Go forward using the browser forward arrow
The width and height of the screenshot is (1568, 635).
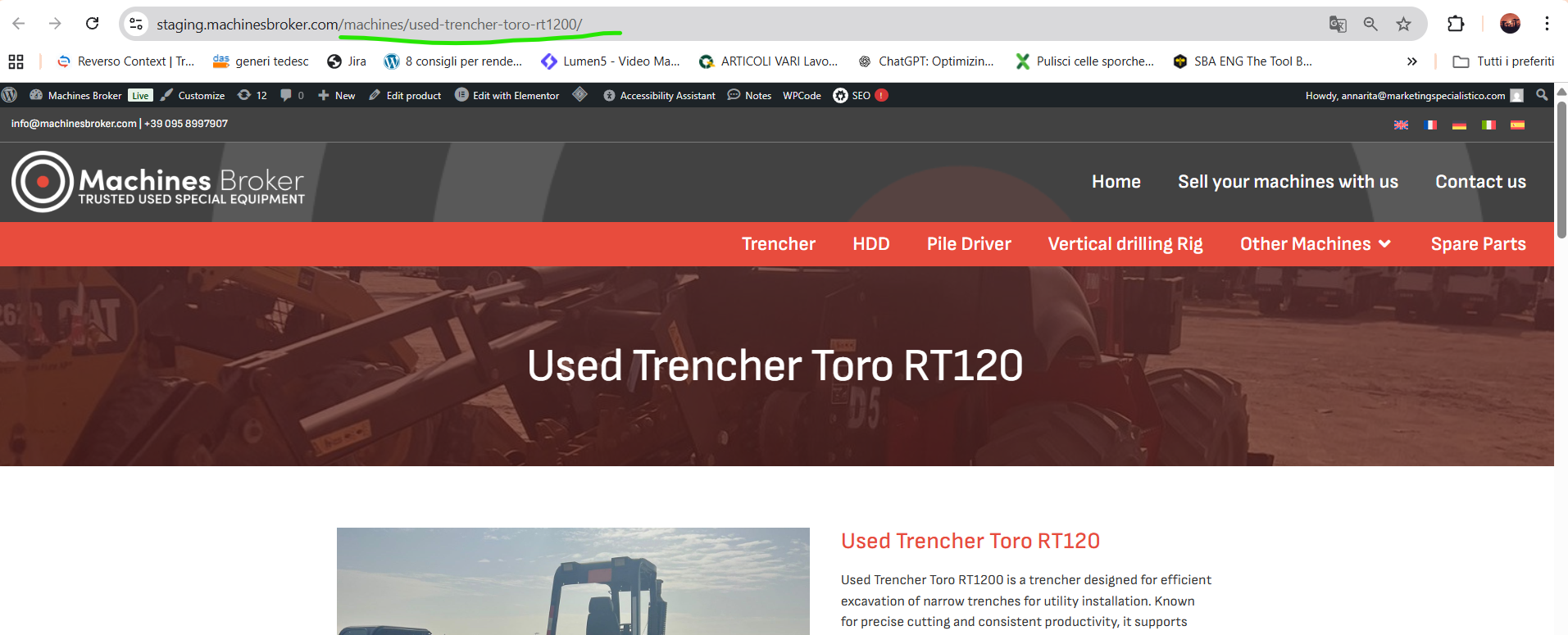point(55,24)
